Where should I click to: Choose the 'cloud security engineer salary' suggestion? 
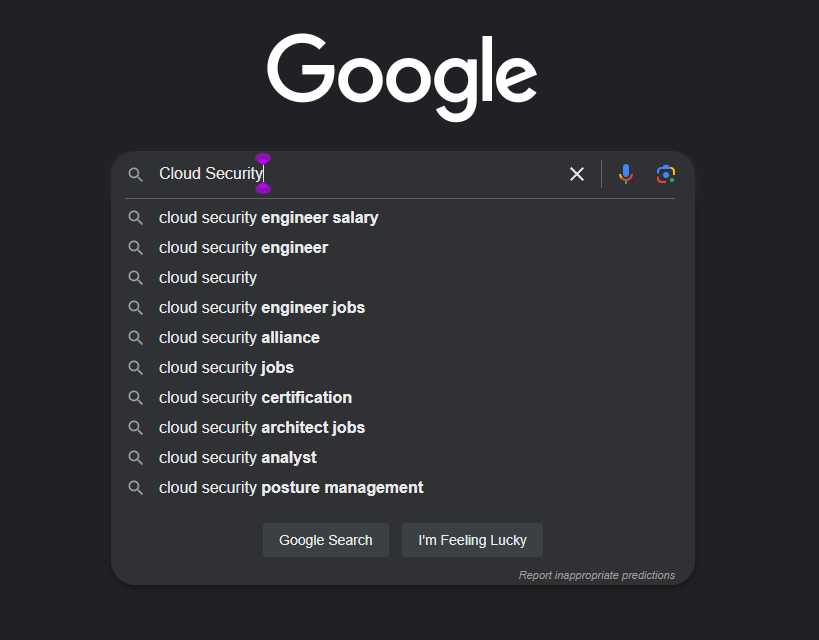tap(268, 217)
